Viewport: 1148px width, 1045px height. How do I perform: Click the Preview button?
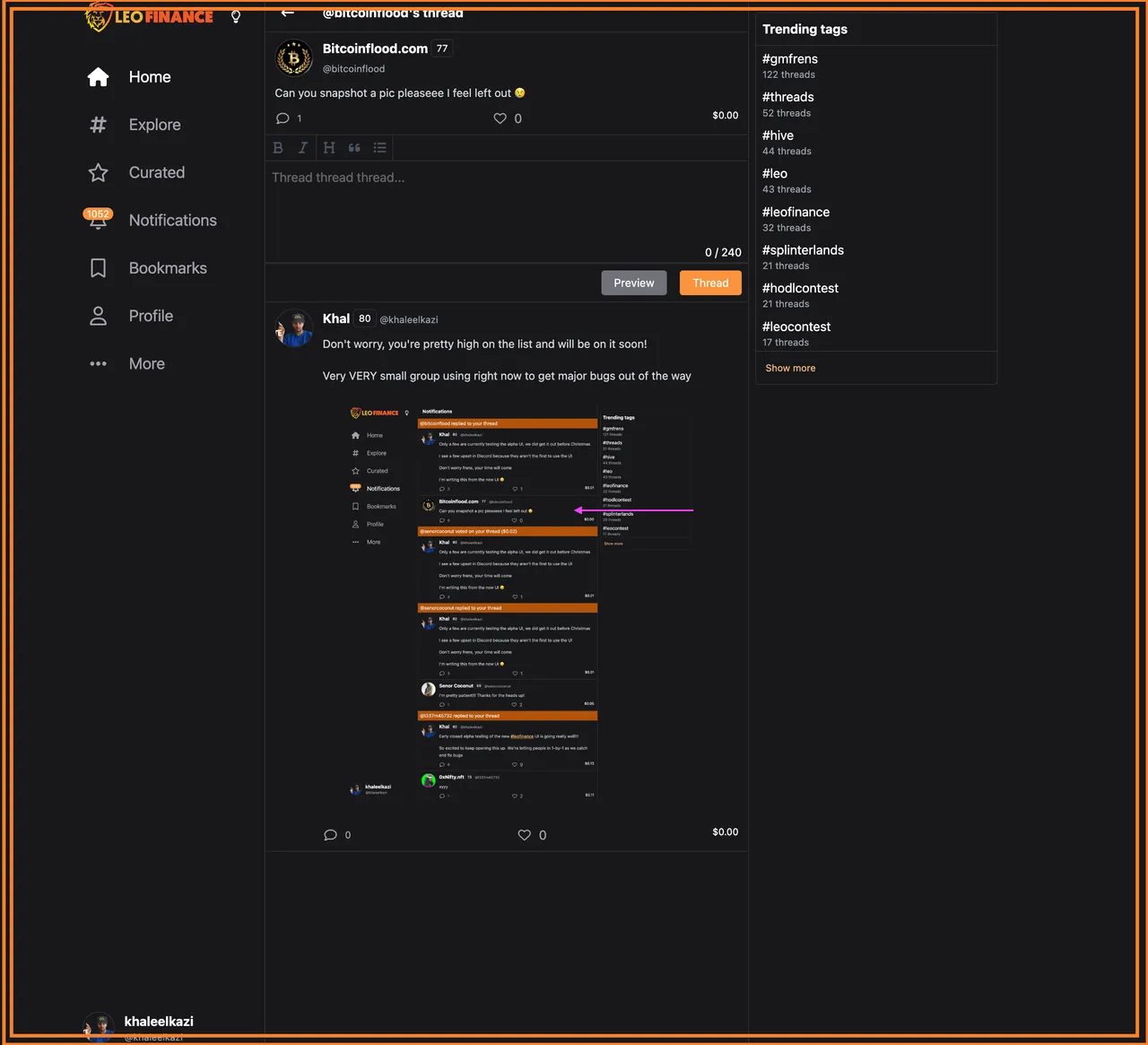coord(634,283)
